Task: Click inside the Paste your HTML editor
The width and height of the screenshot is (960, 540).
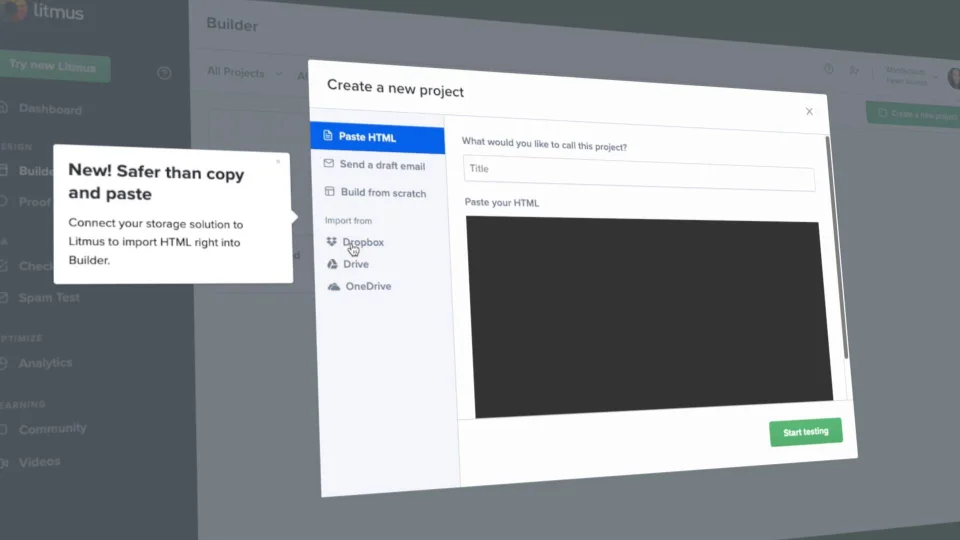Action: click(648, 315)
